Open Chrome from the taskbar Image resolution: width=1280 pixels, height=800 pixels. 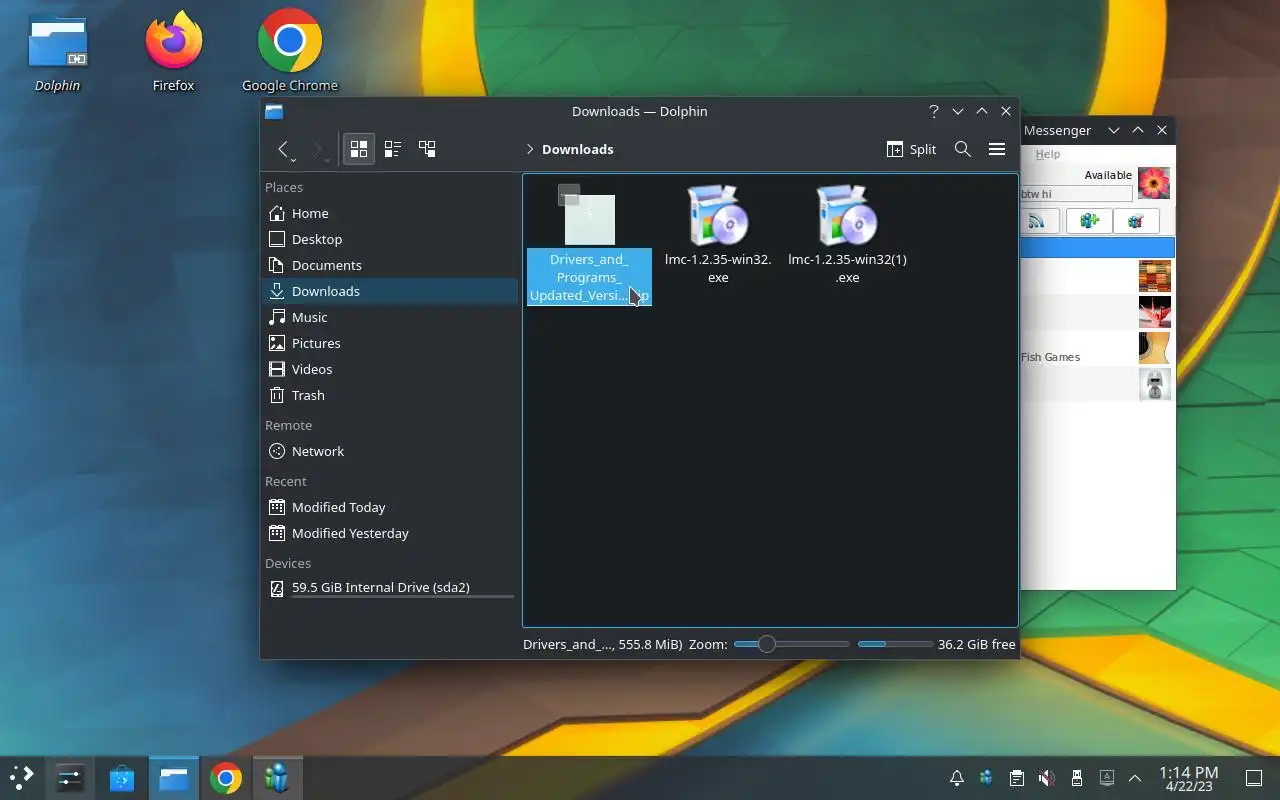pos(226,778)
